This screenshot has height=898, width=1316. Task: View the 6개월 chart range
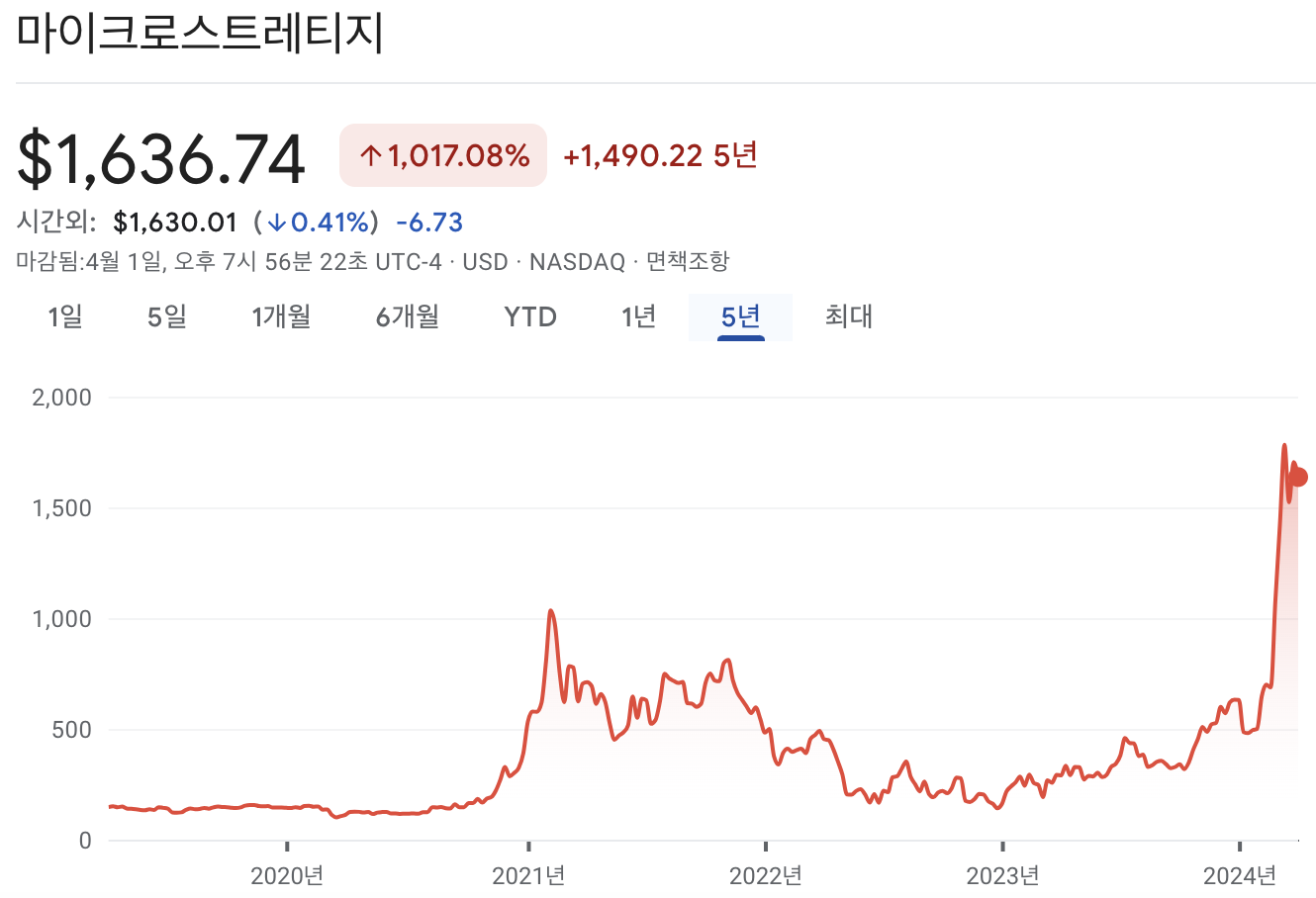pyautogui.click(x=406, y=316)
